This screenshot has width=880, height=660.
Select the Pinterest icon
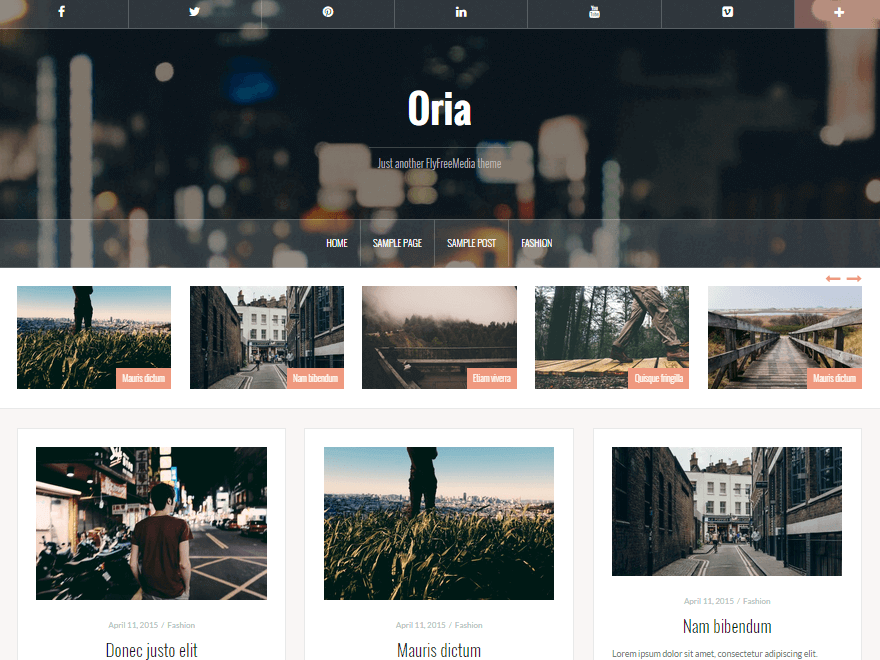coord(327,13)
